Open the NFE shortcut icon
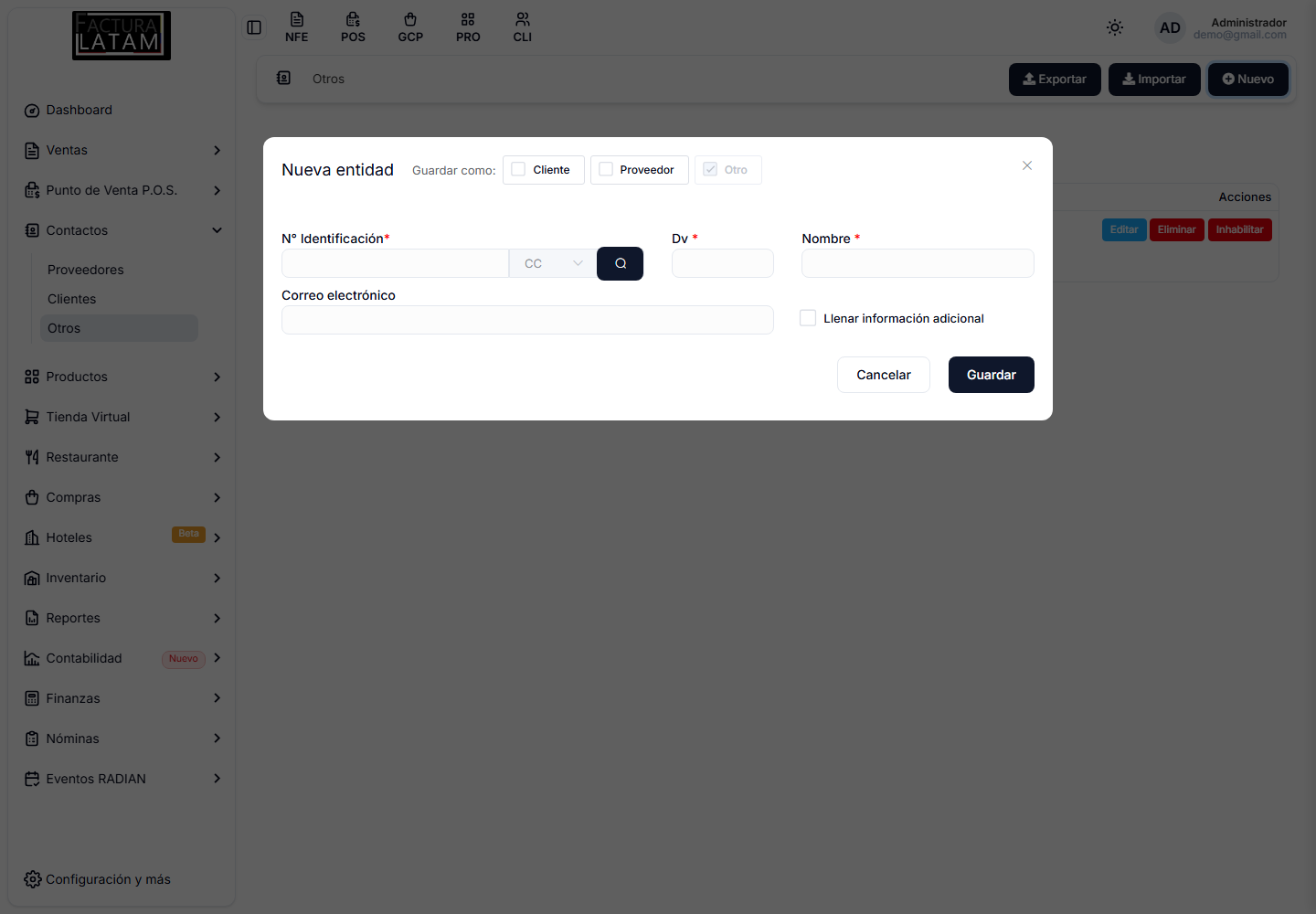1316x914 pixels. (x=296, y=27)
